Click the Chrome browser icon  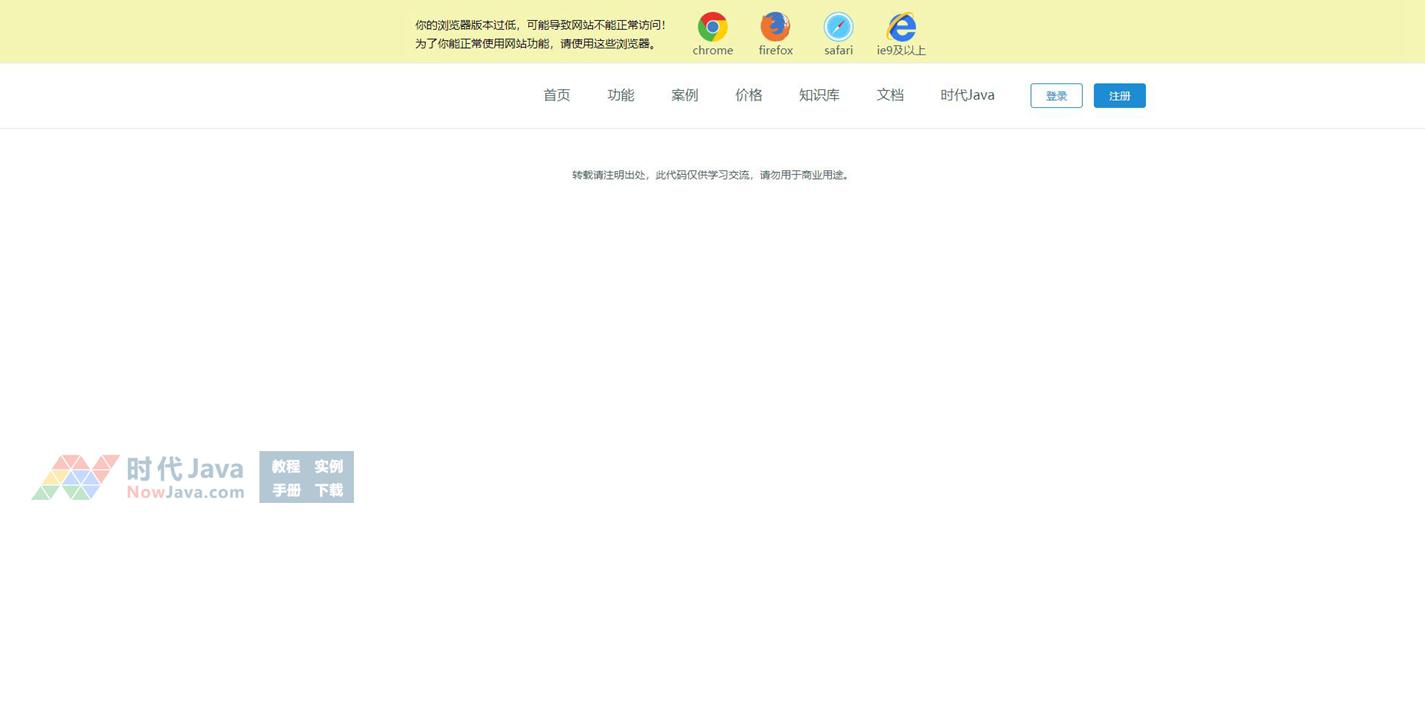pos(712,27)
